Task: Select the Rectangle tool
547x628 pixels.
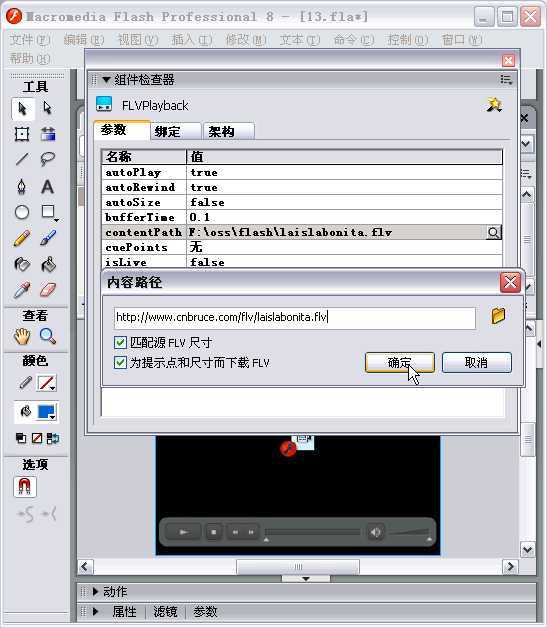Action: [x=49, y=212]
